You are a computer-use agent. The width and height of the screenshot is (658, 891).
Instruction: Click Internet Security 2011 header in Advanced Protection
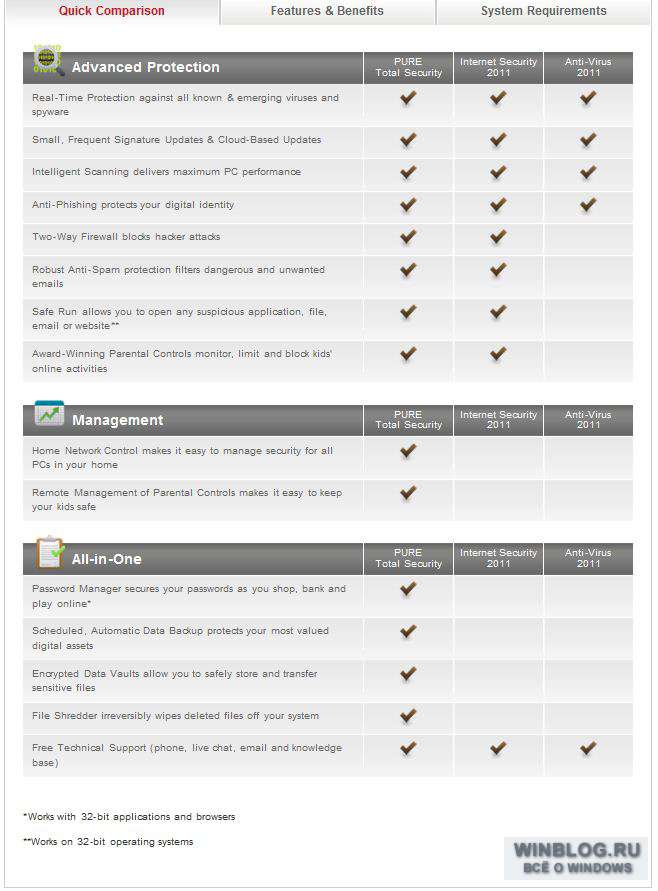498,68
